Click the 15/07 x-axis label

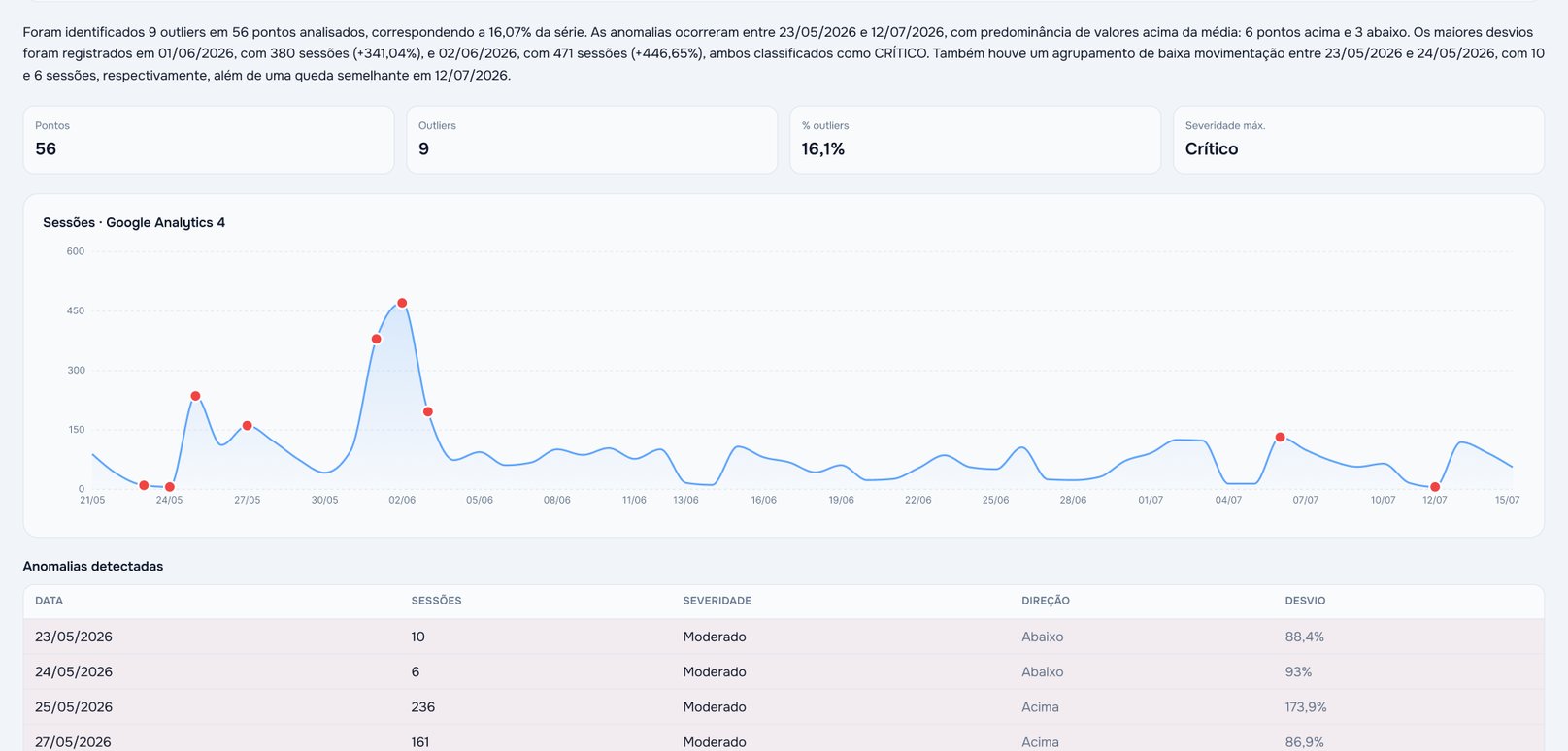(x=1507, y=500)
